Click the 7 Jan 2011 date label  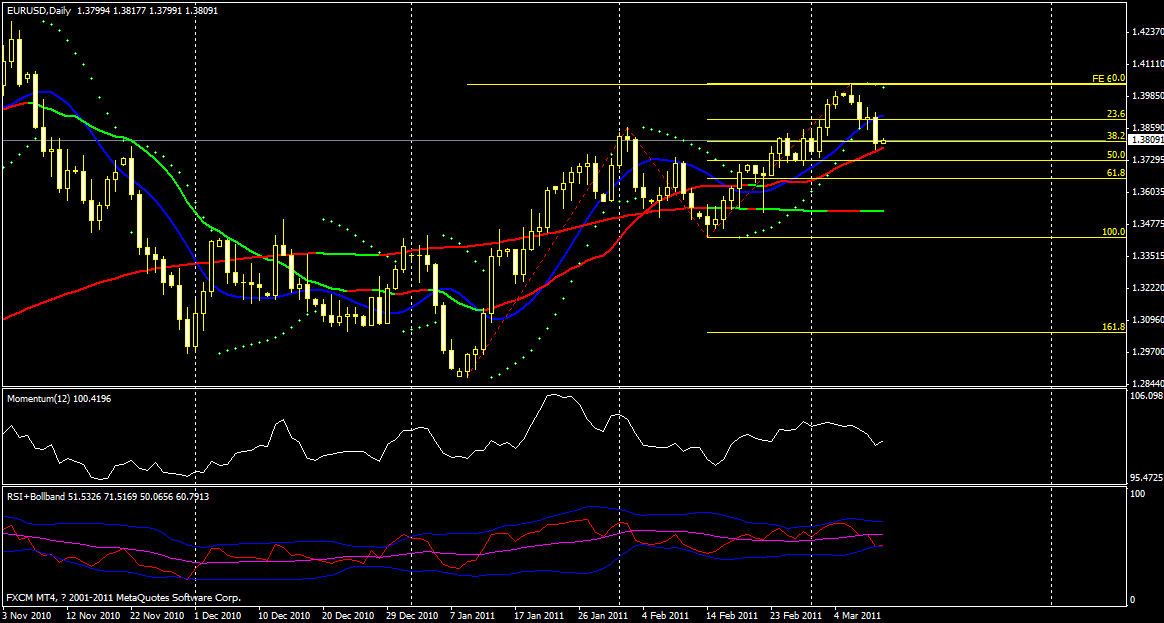(x=474, y=616)
